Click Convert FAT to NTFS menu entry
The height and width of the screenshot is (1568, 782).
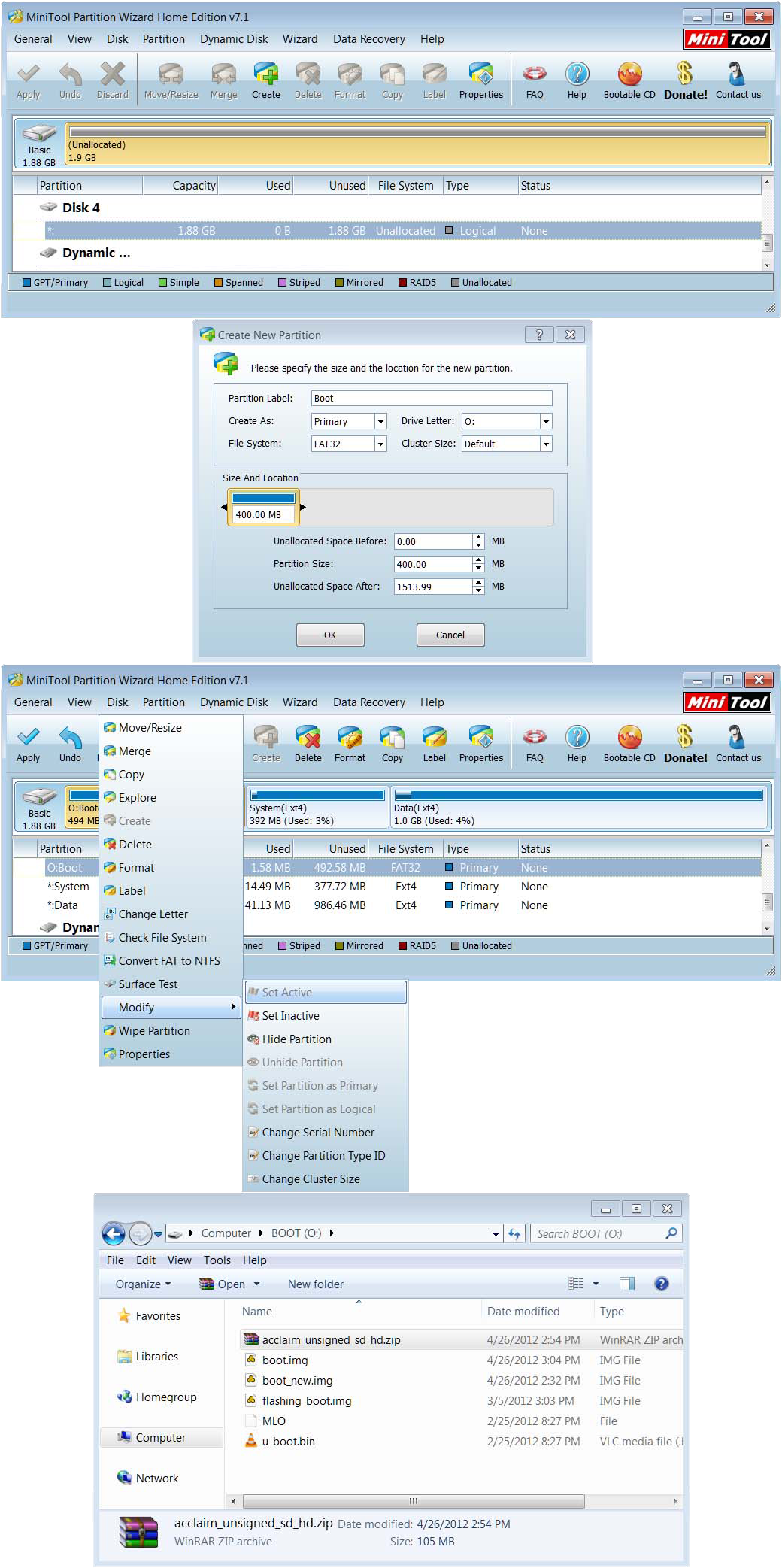click(x=169, y=960)
